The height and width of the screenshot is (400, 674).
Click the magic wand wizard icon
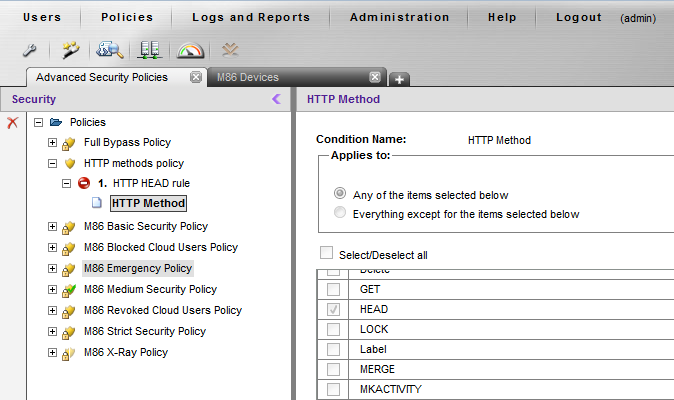coord(69,49)
